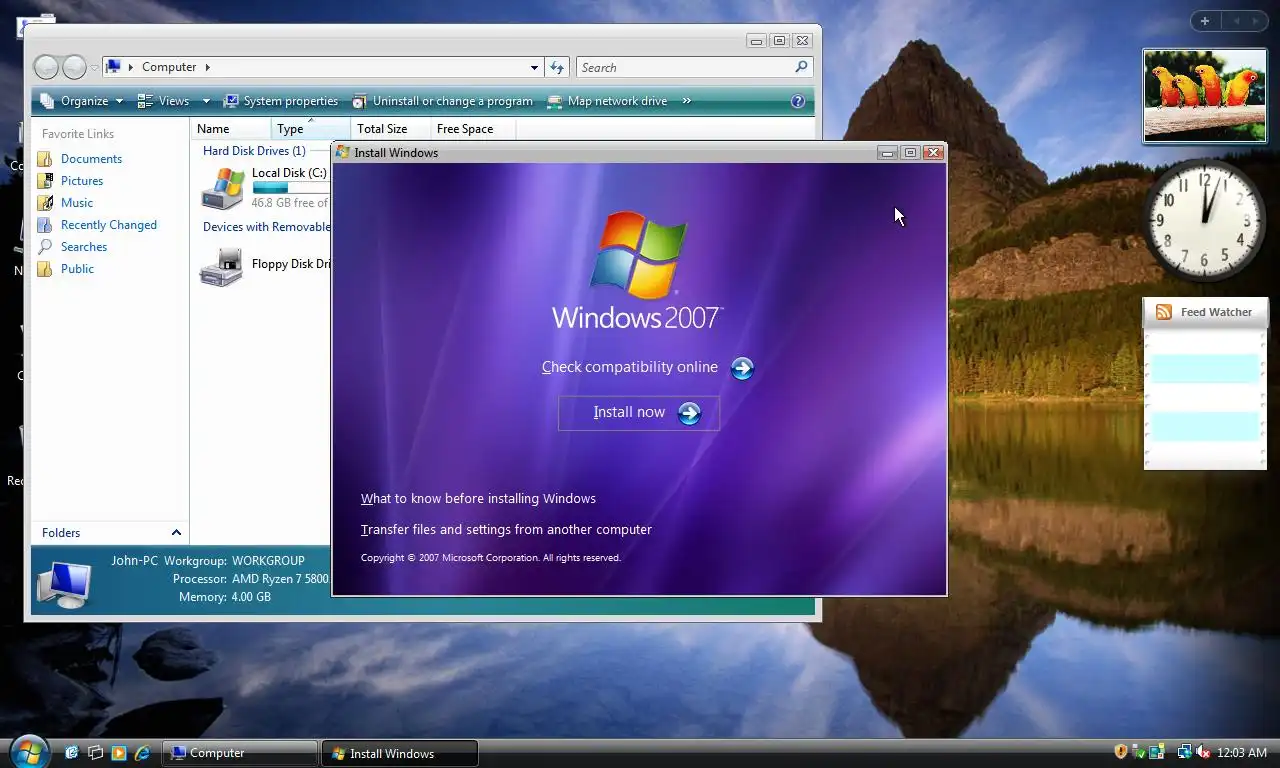Image resolution: width=1280 pixels, height=768 pixels.
Task: Click the Devices with Removable group header
Action: pos(266,227)
